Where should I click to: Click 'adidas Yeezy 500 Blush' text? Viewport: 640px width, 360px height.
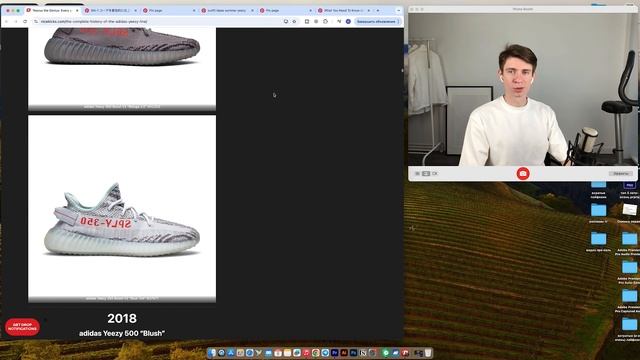click(122, 333)
